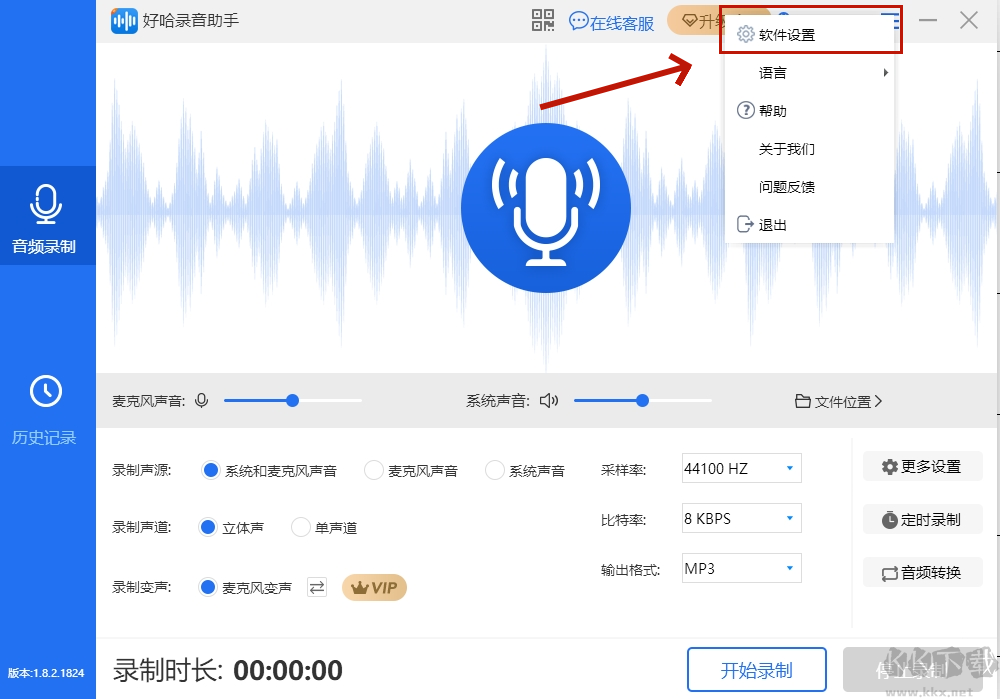Image resolution: width=1000 pixels, height=699 pixels.
Task: Choose 系统声音 as recording source
Action: coord(494,468)
